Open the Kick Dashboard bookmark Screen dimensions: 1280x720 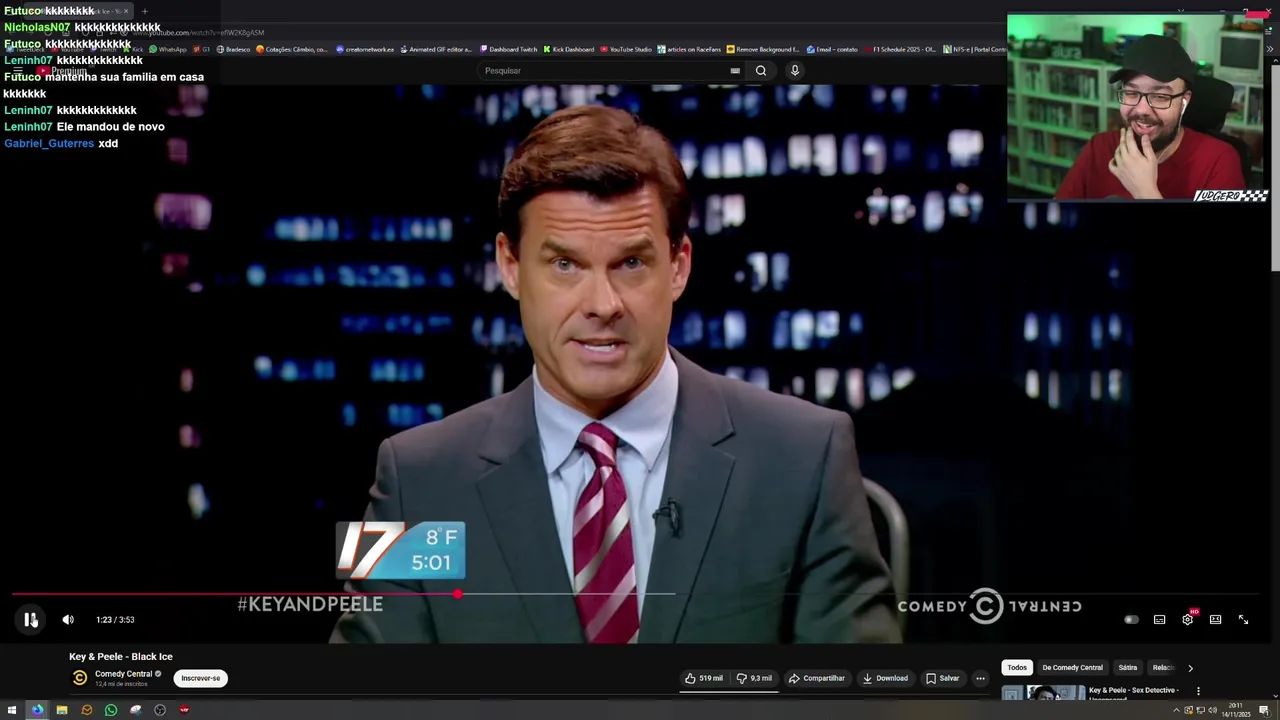click(x=568, y=49)
